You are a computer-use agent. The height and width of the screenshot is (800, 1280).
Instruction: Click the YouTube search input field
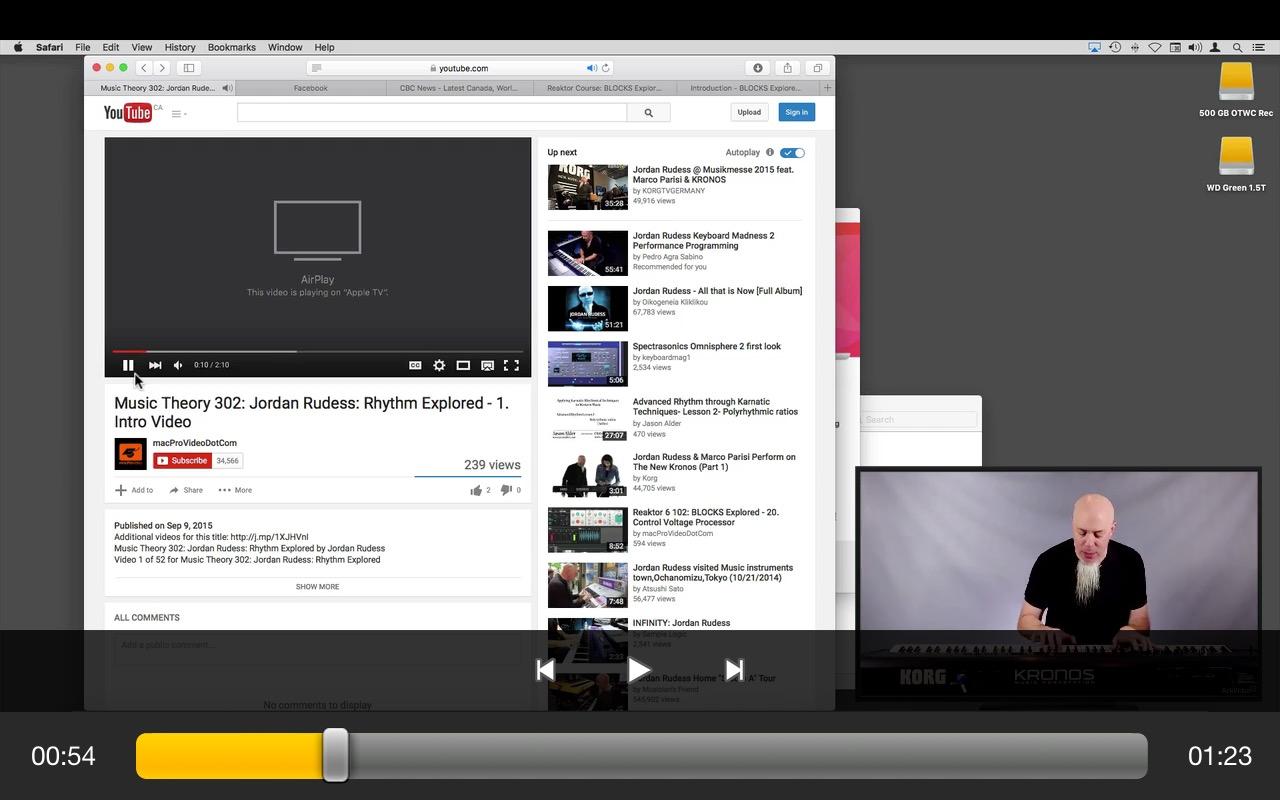432,113
